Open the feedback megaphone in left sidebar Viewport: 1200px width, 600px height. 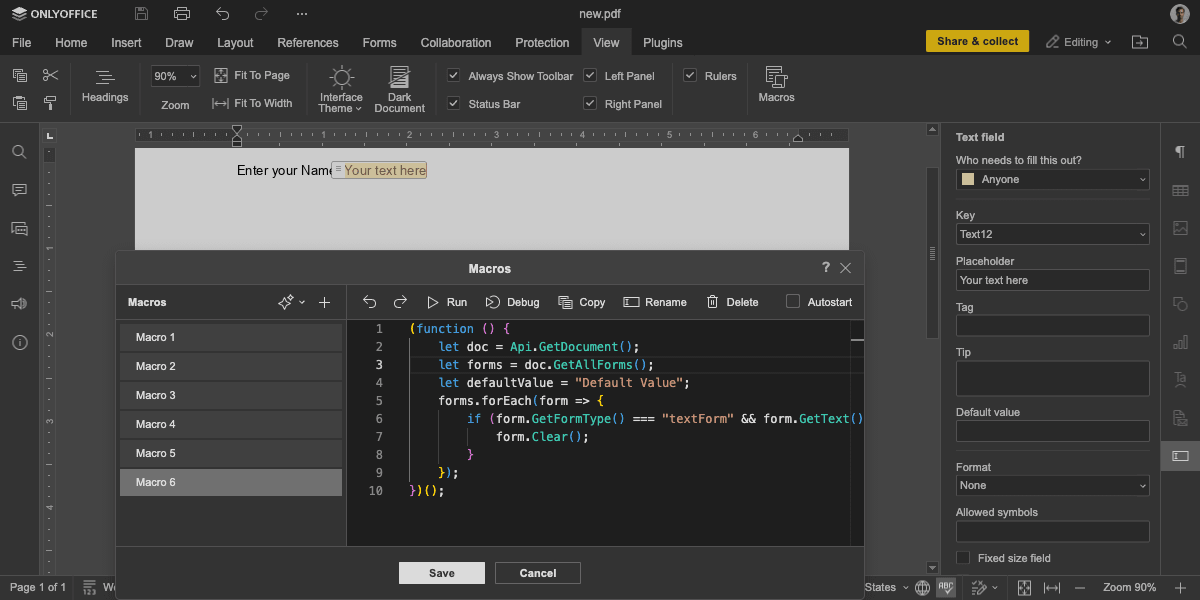(x=19, y=304)
